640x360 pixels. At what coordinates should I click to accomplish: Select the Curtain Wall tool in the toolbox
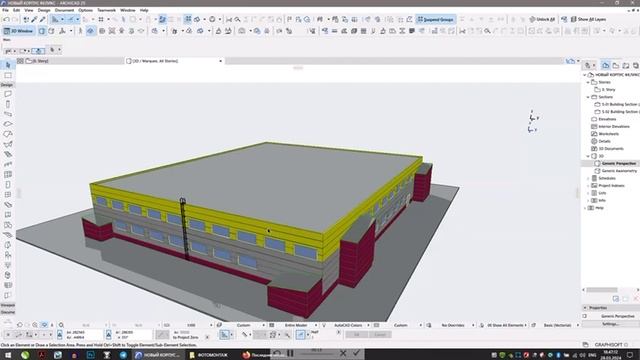8,175
